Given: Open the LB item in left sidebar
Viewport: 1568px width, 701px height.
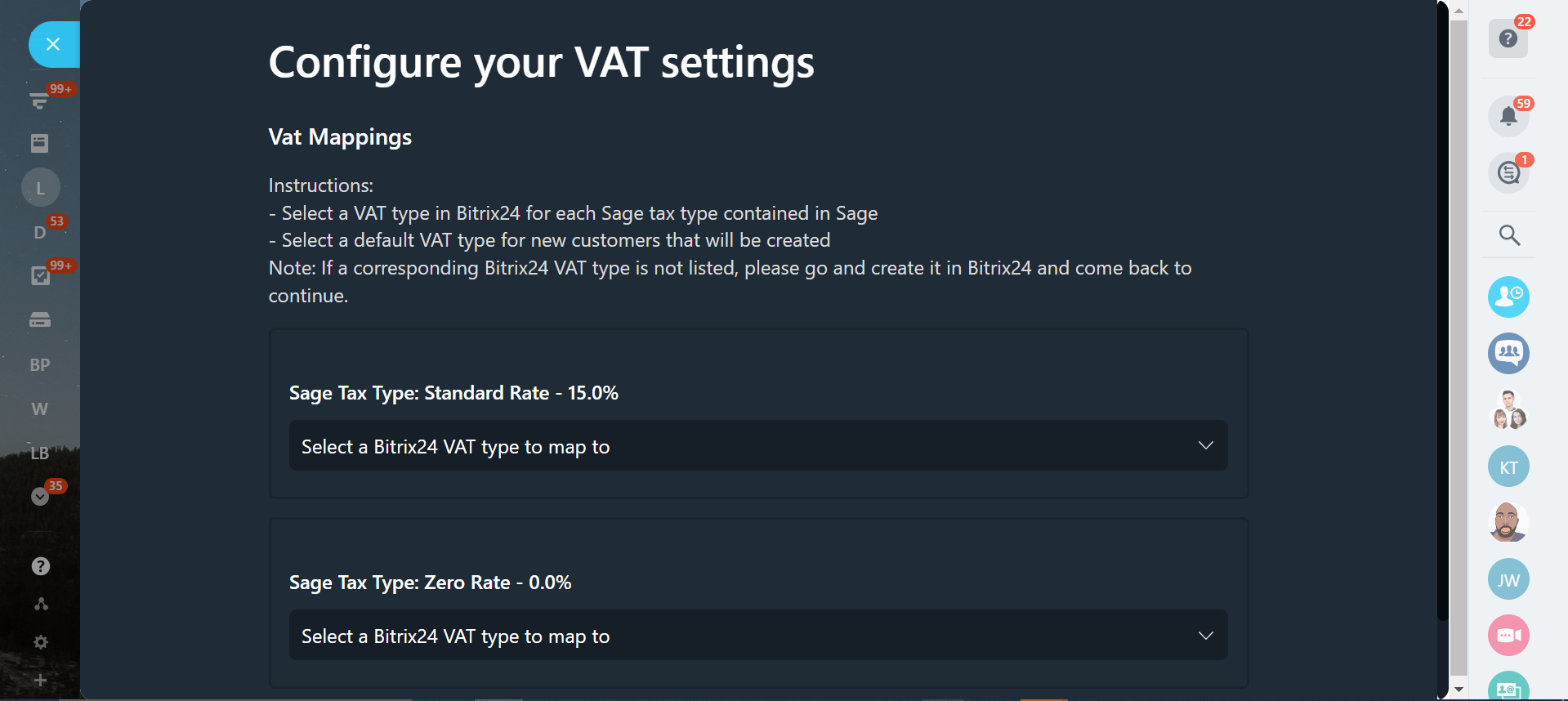Looking at the screenshot, I should pyautogui.click(x=40, y=453).
